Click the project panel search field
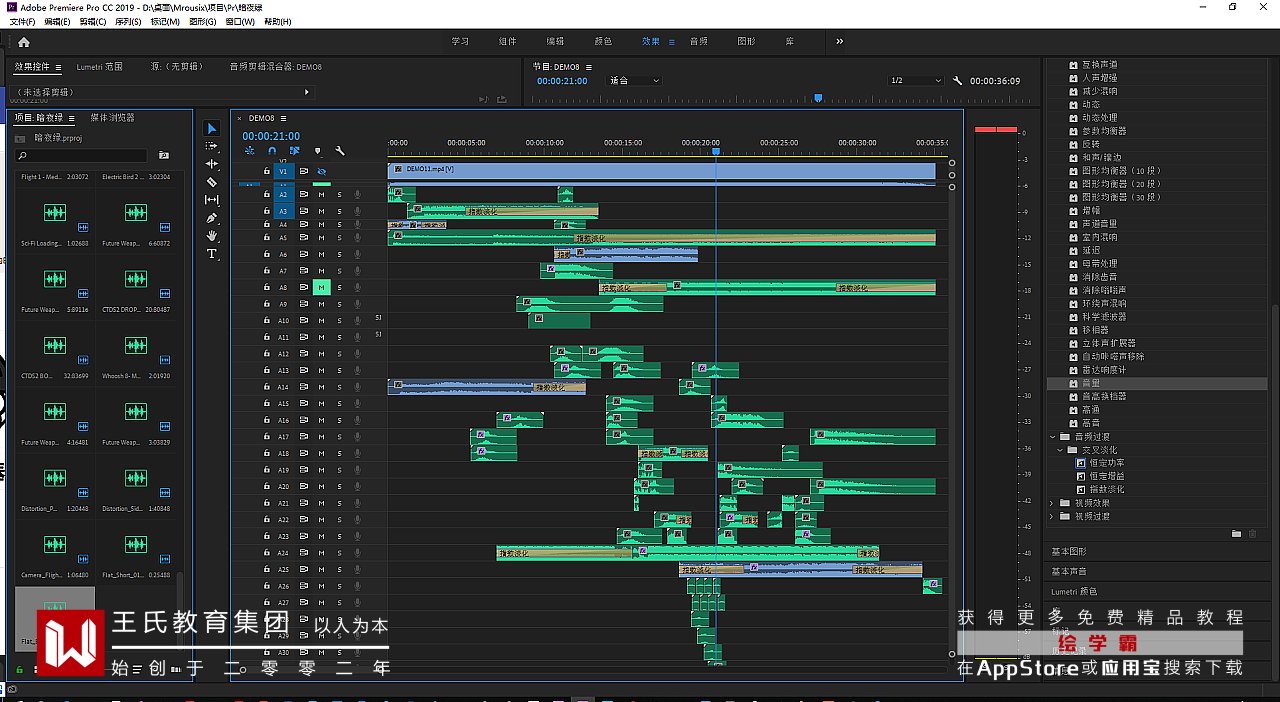 point(81,156)
